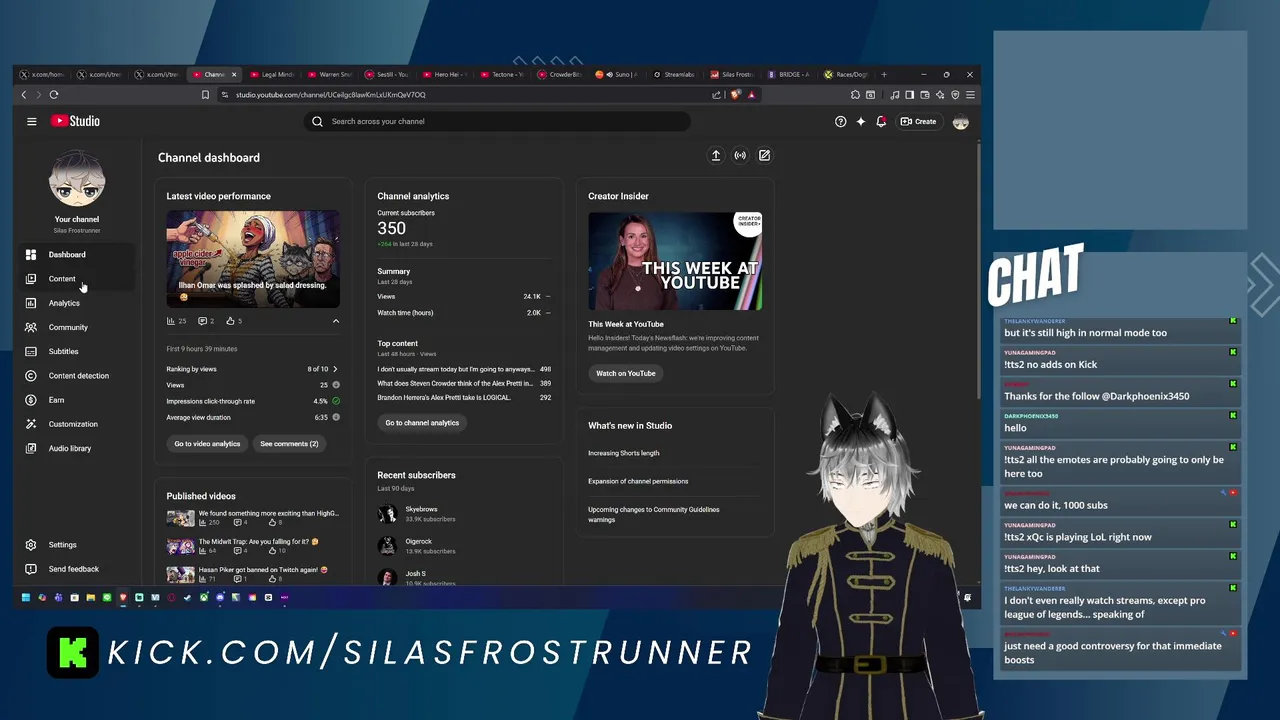
Task: Open Dashboard in the sidebar
Action: 76,254
